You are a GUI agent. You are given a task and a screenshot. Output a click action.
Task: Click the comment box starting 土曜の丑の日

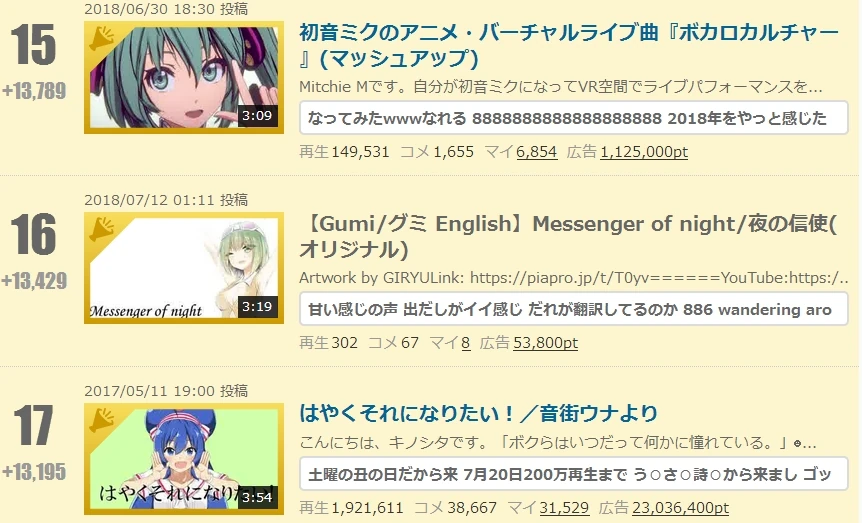coord(573,474)
